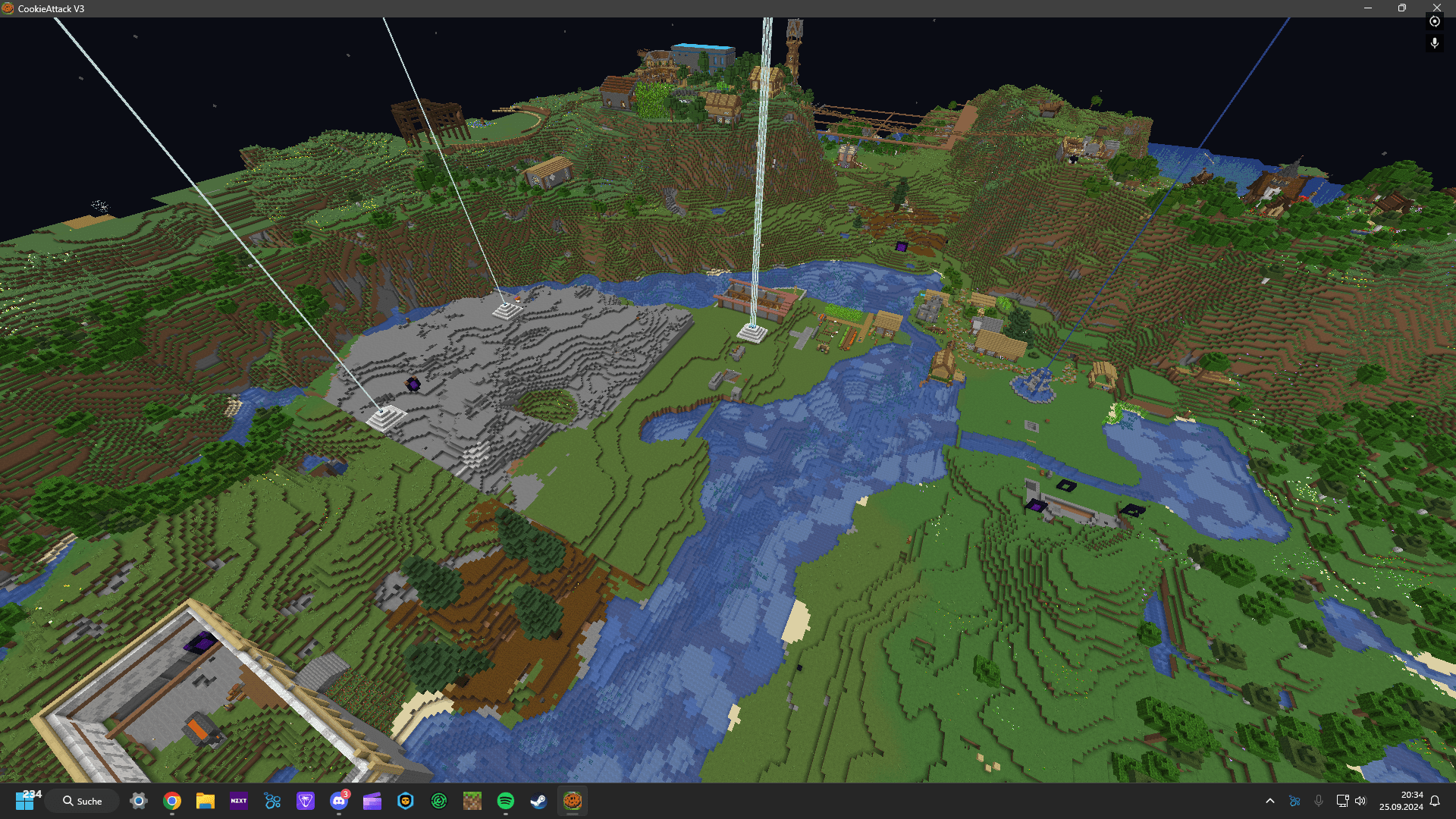Open the Windows Start menu

click(x=24, y=801)
